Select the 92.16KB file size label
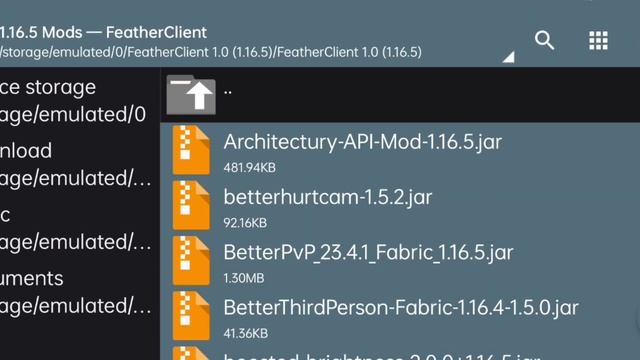Screen dimensions: 640x360 pos(245,223)
